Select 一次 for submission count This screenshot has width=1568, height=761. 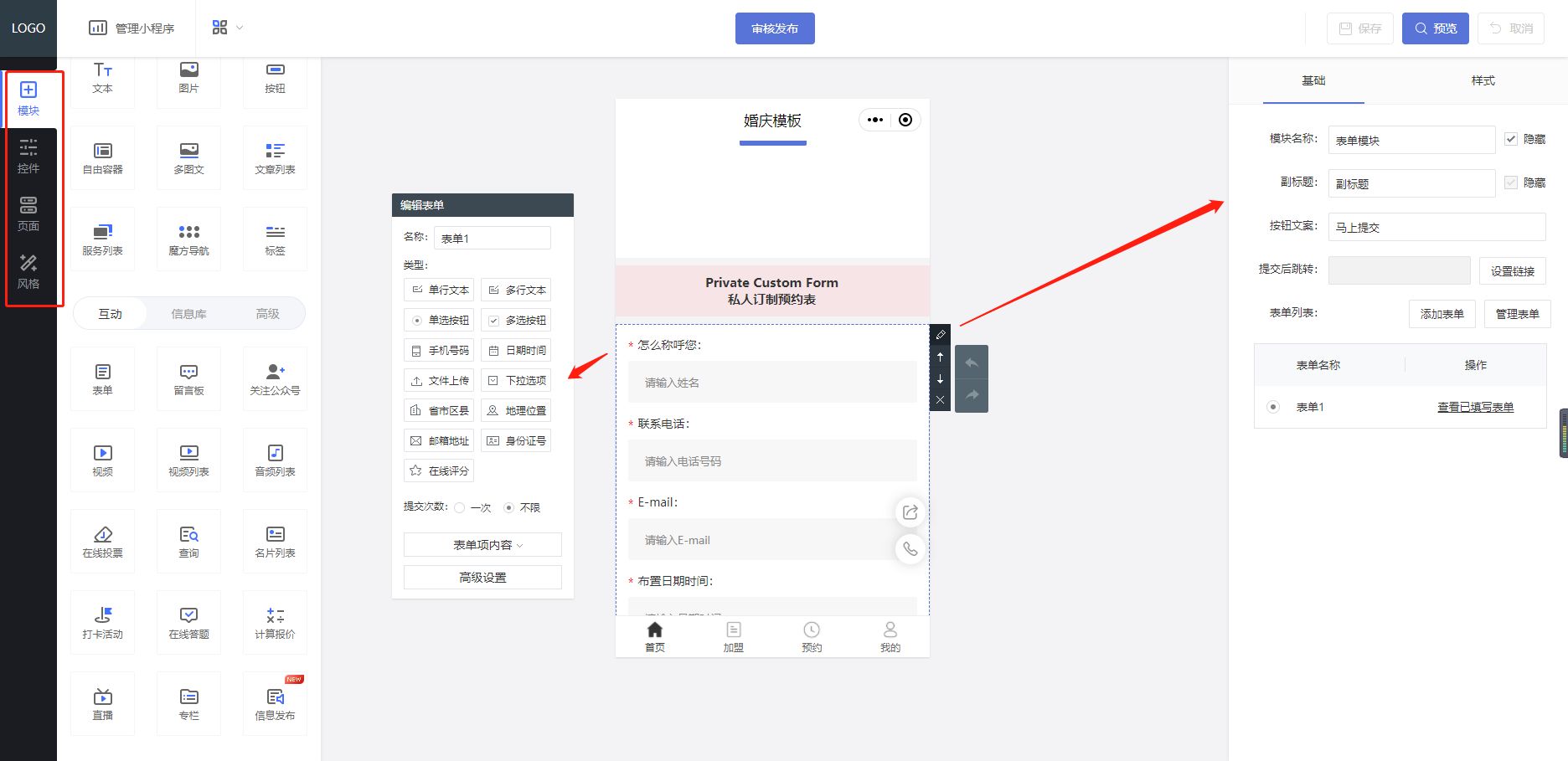coord(460,507)
